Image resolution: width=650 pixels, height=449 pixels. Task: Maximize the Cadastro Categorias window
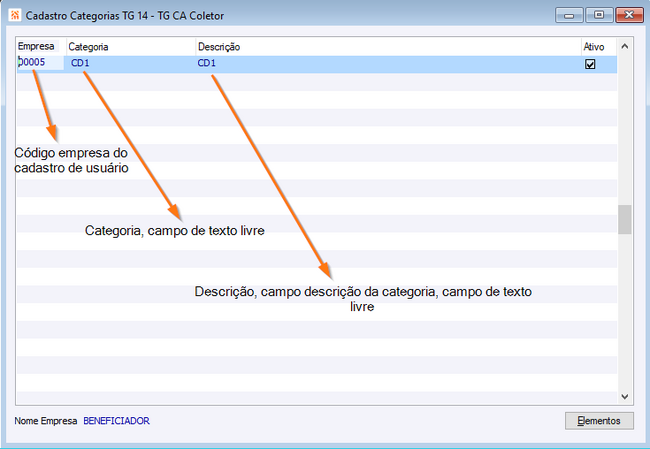[x=599, y=15]
